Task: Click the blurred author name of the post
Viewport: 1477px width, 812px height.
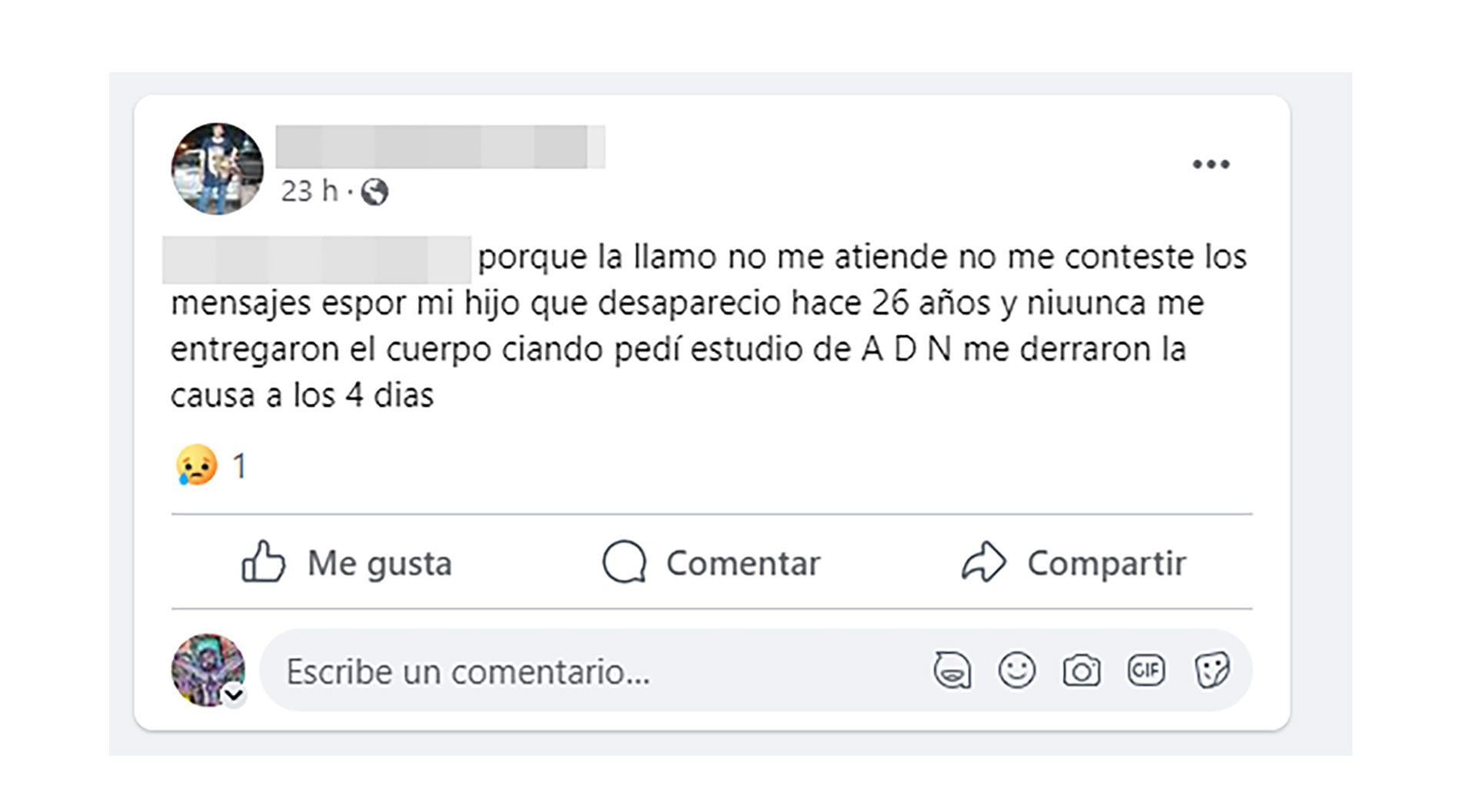Action: [x=442, y=143]
